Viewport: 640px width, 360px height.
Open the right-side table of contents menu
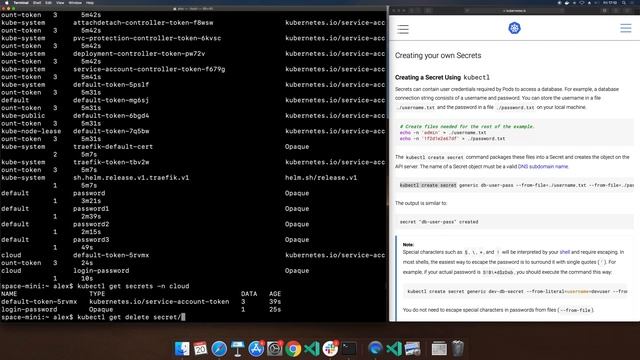coord(626,28)
